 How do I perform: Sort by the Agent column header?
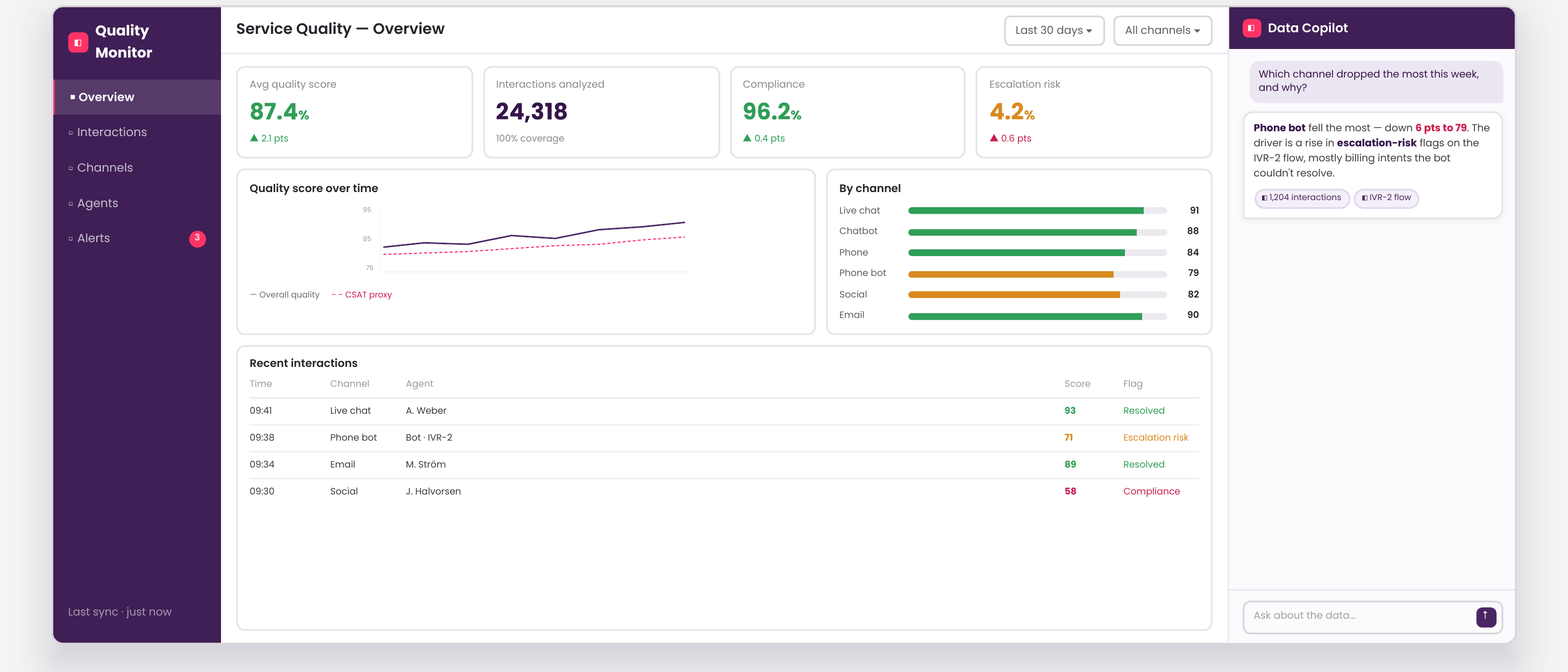point(419,384)
